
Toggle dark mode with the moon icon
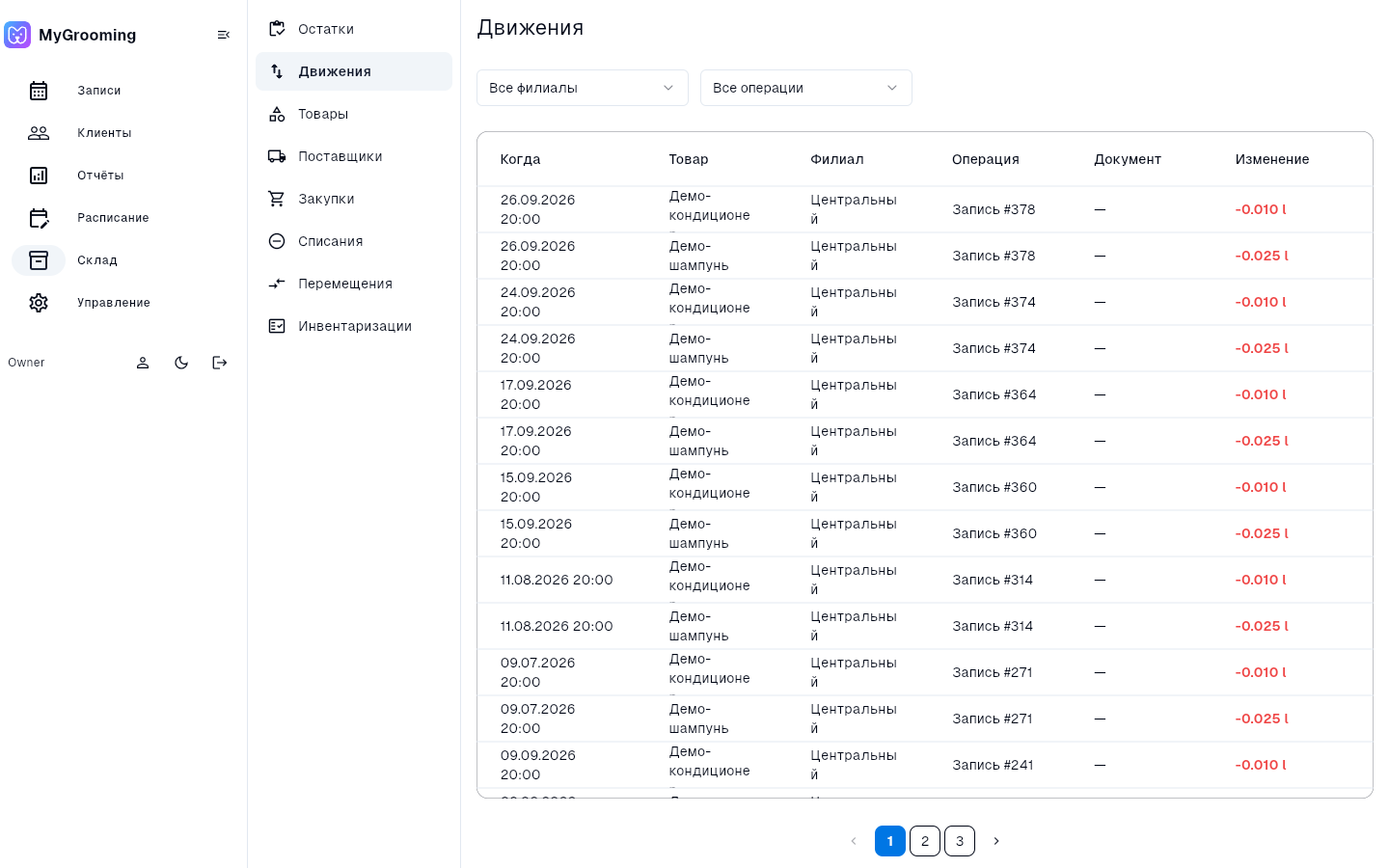click(x=181, y=363)
